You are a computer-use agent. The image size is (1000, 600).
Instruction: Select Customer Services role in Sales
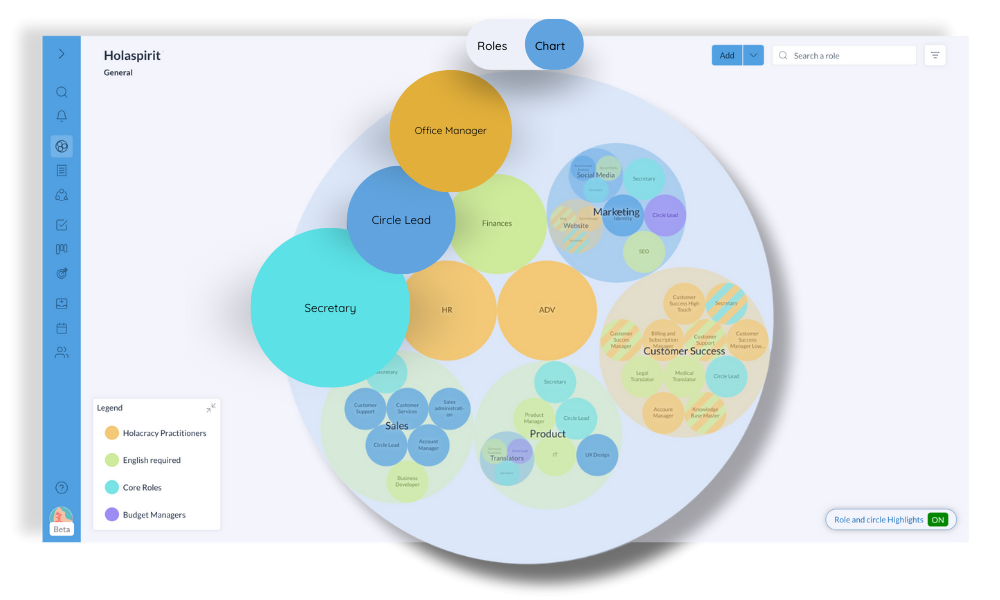point(407,408)
